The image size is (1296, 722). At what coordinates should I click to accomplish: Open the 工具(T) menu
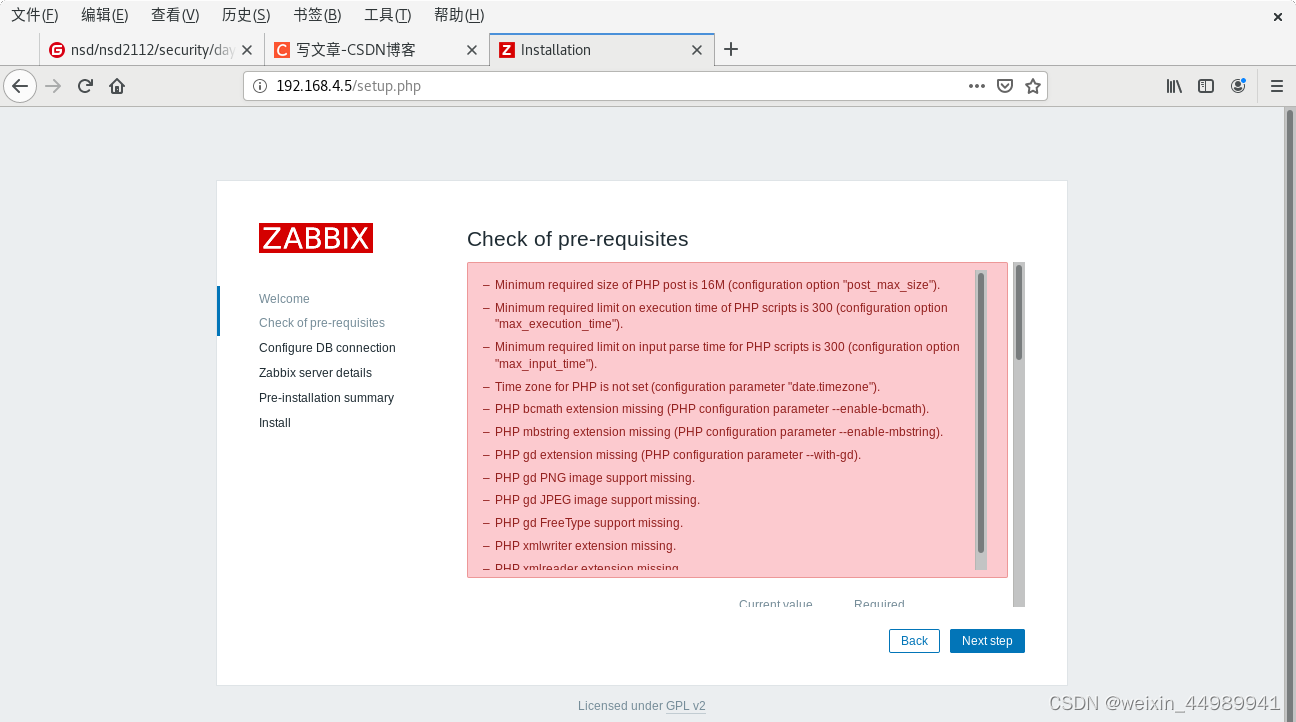[388, 15]
